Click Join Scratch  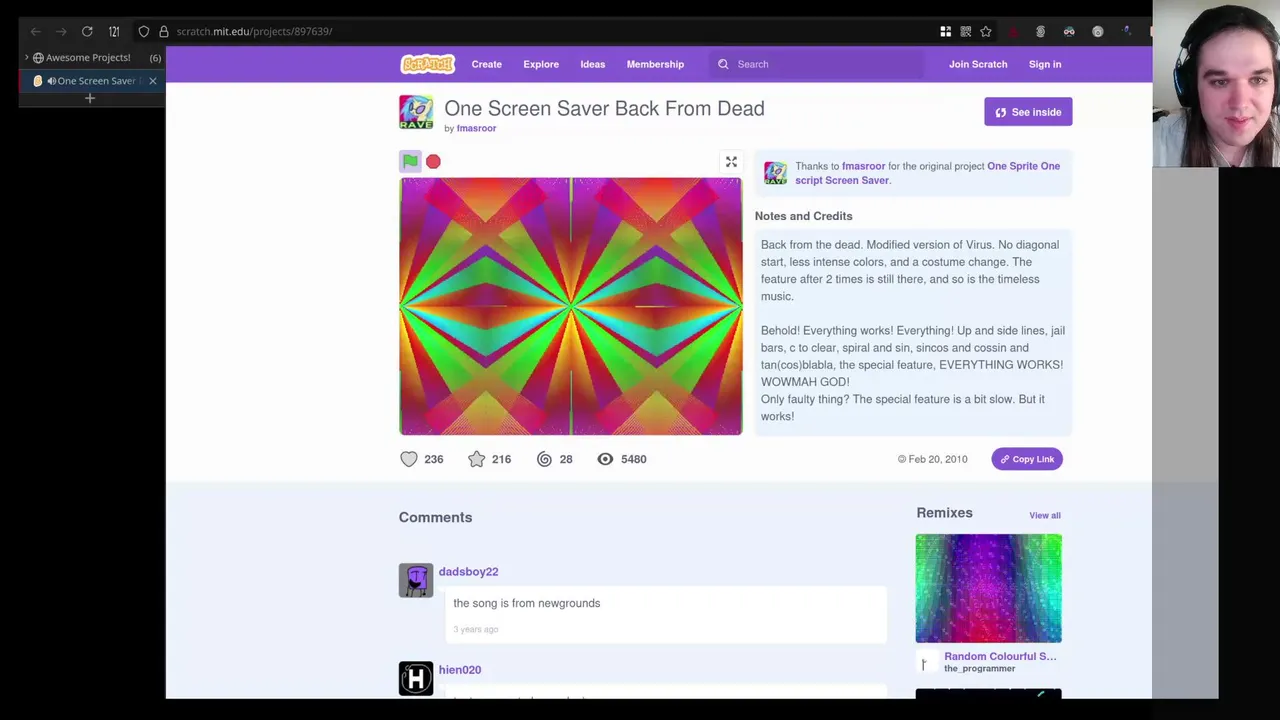pos(978,64)
